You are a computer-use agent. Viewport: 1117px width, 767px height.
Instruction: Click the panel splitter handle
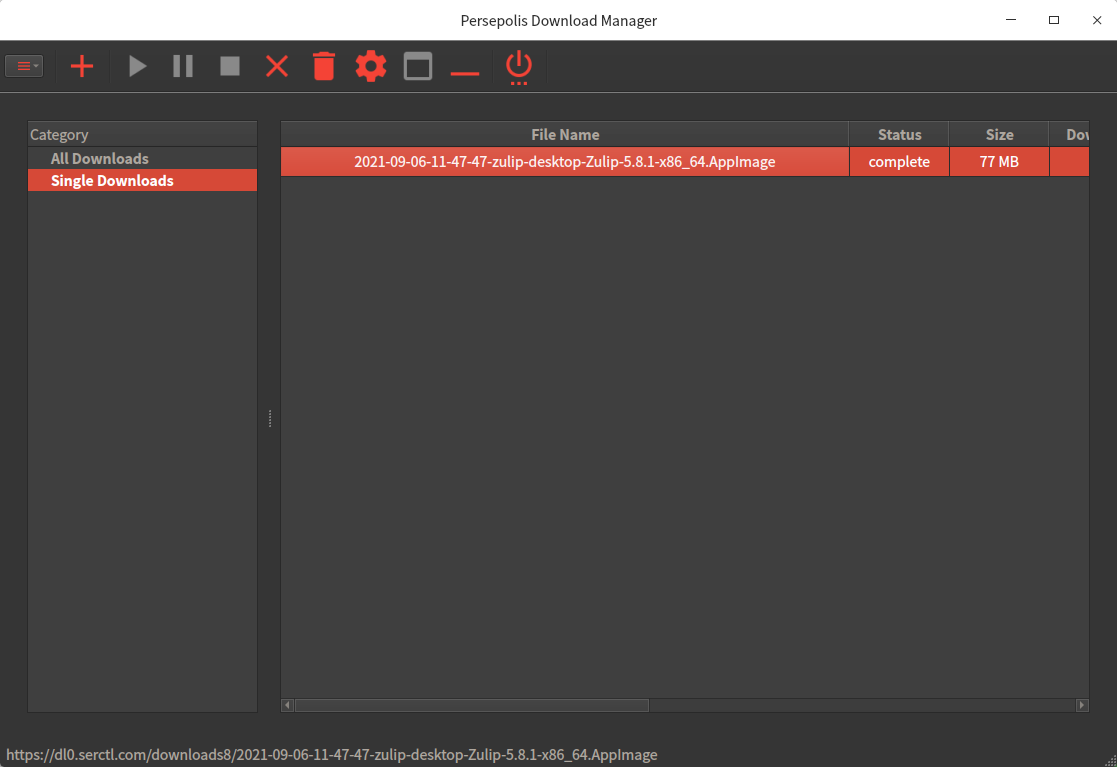[270, 419]
